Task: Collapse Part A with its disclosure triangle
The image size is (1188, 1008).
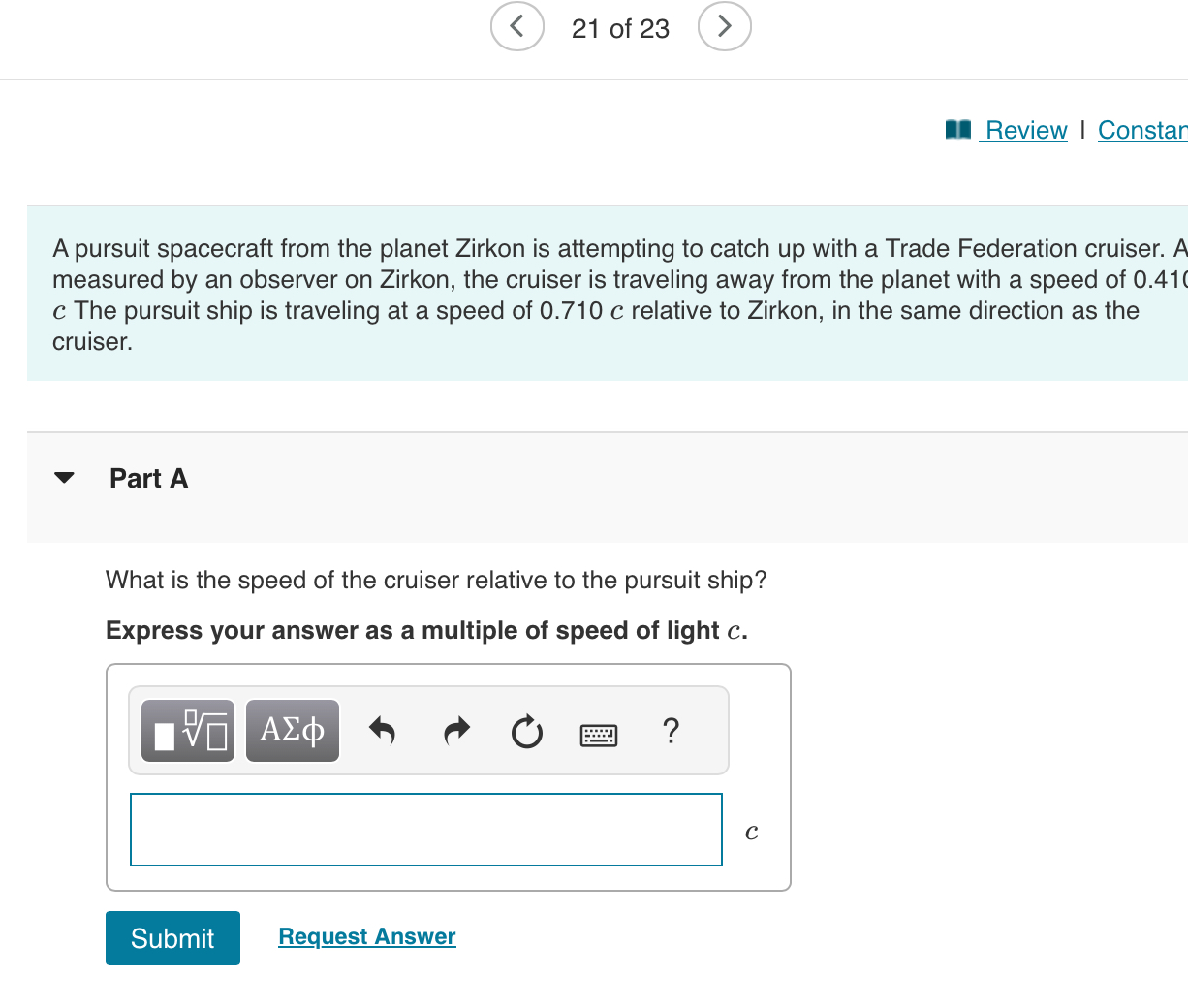Action: [63, 477]
